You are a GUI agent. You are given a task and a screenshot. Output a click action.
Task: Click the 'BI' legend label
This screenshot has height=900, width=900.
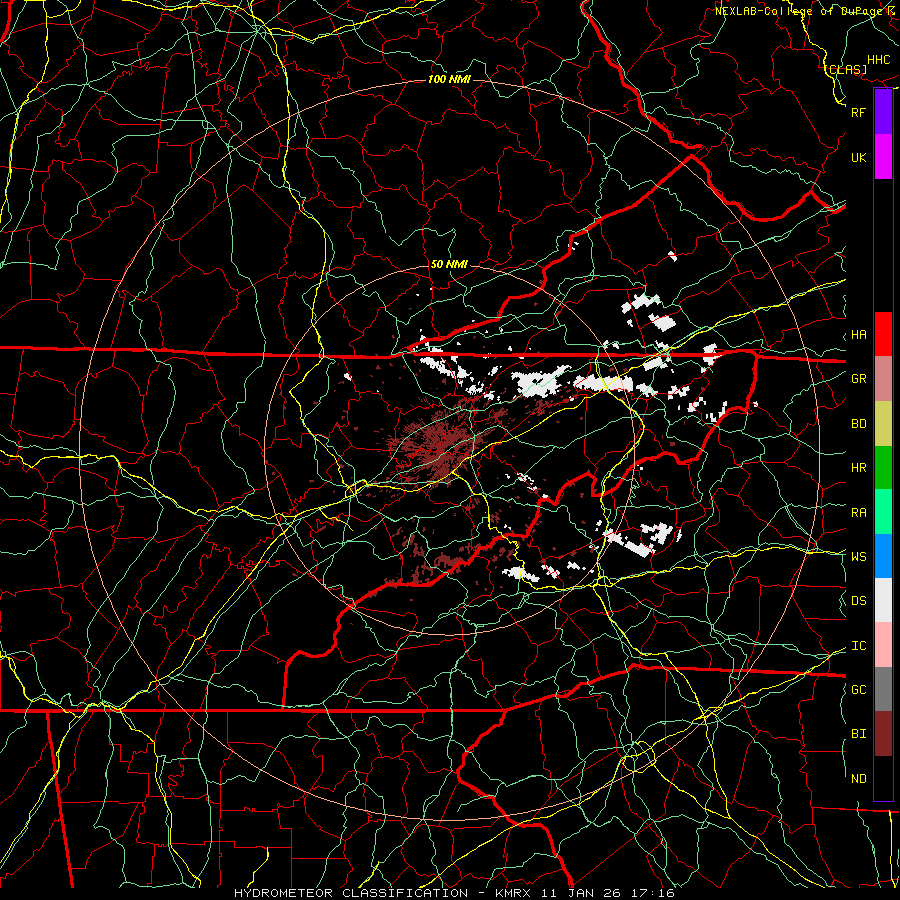(x=858, y=734)
